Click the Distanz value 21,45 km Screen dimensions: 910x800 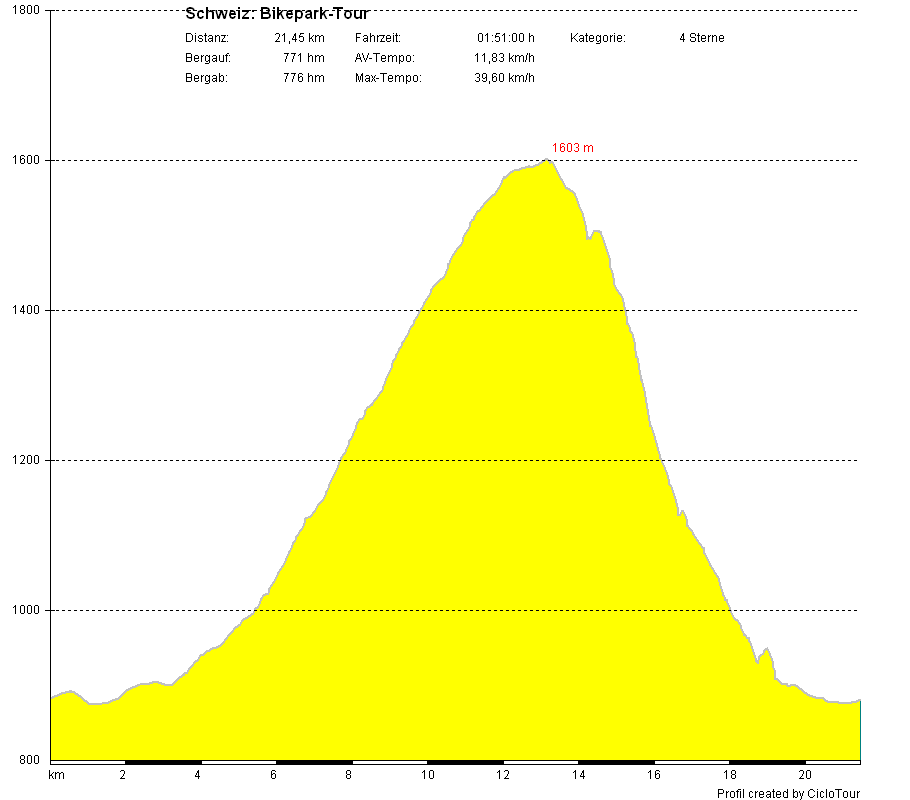(299, 38)
